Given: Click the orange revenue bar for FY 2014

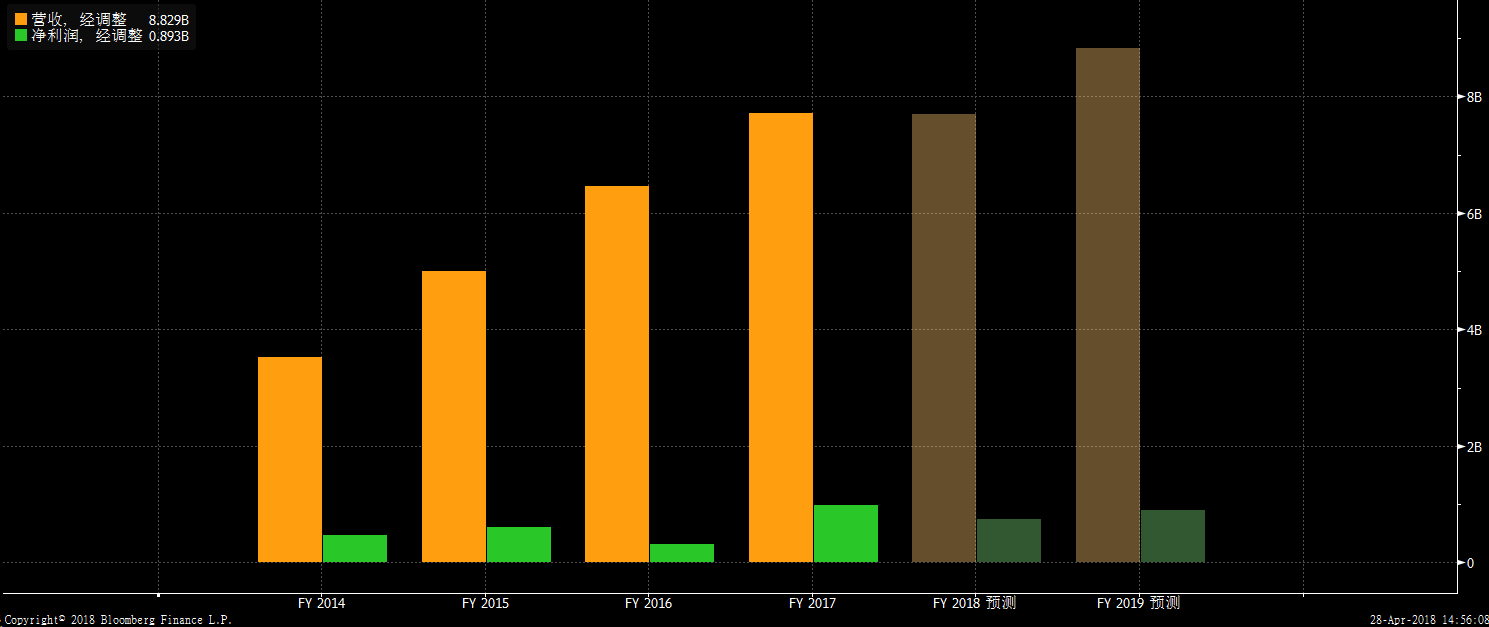Looking at the screenshot, I should pyautogui.click(x=290, y=459).
